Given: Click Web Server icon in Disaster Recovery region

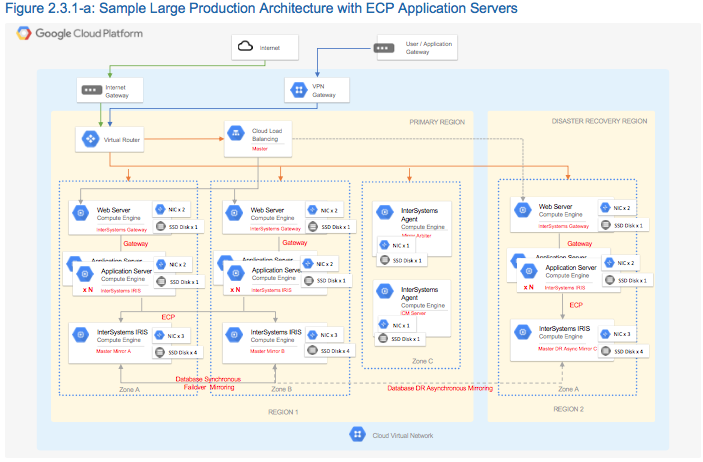Looking at the screenshot, I should point(522,209).
